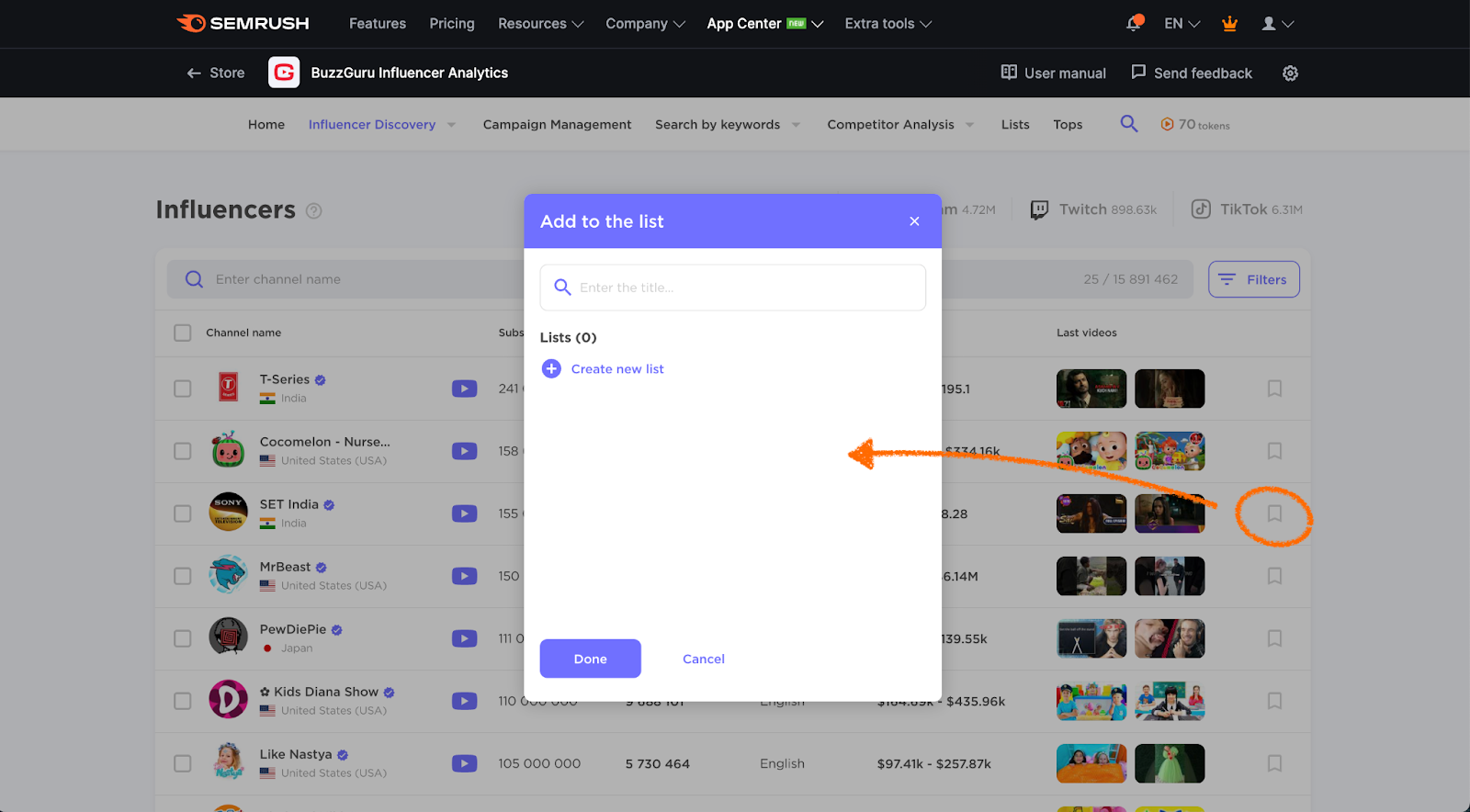This screenshot has width=1470, height=812.
Task: Bookmark the Like Nastya channel
Action: pyautogui.click(x=1274, y=763)
